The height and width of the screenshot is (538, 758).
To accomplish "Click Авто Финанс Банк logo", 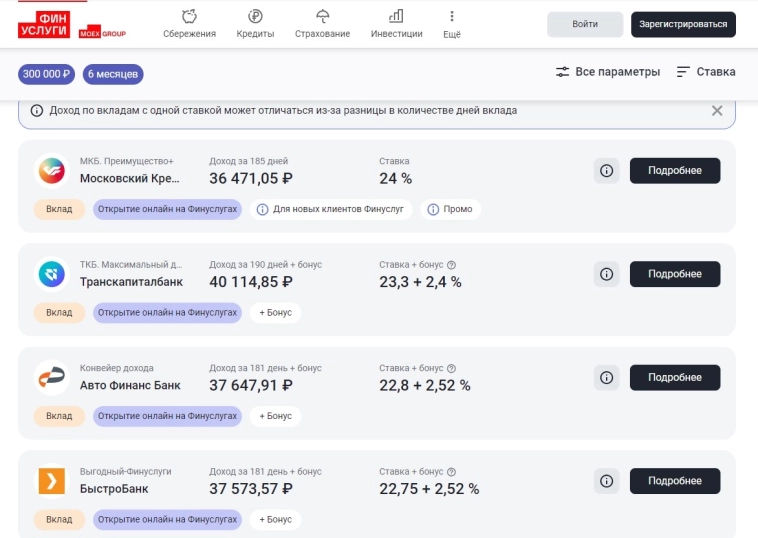I will [51, 377].
